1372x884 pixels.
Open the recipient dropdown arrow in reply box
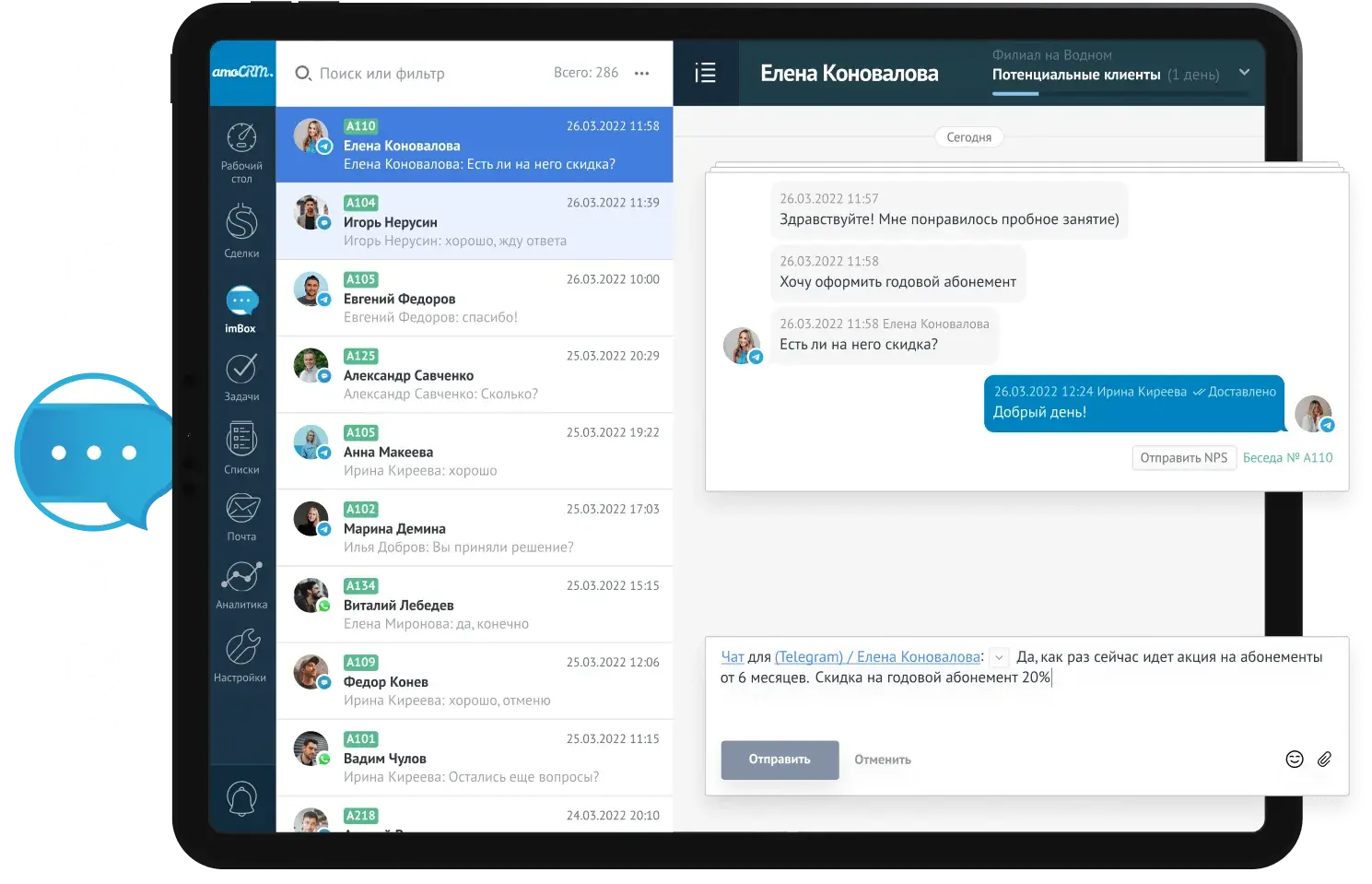click(x=999, y=657)
